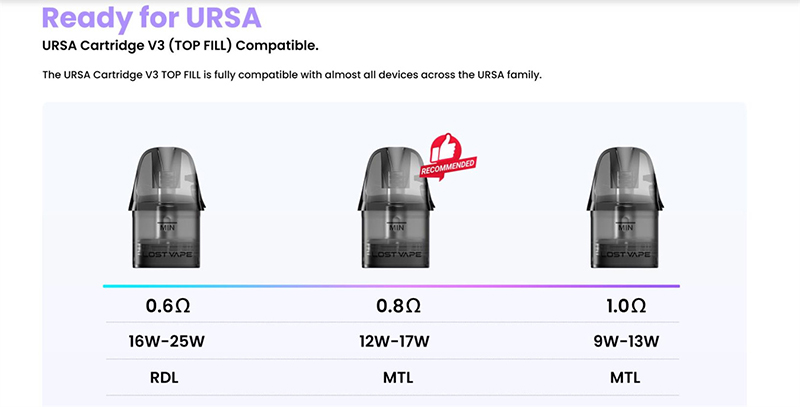The width and height of the screenshot is (800, 407).
Task: Click the 12W-17W wattage range
Action: click(393, 342)
